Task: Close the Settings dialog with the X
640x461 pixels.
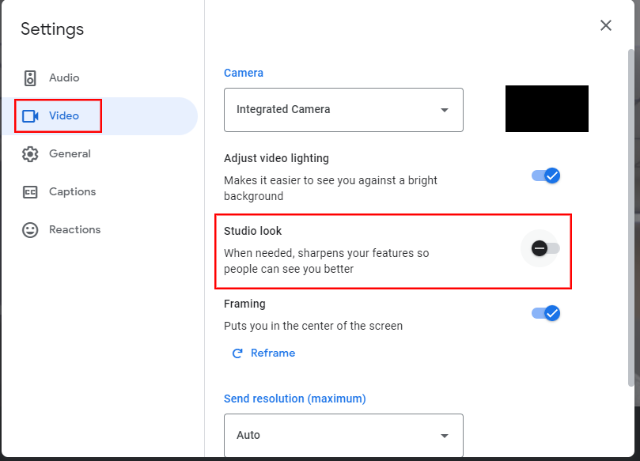Action: (x=606, y=25)
